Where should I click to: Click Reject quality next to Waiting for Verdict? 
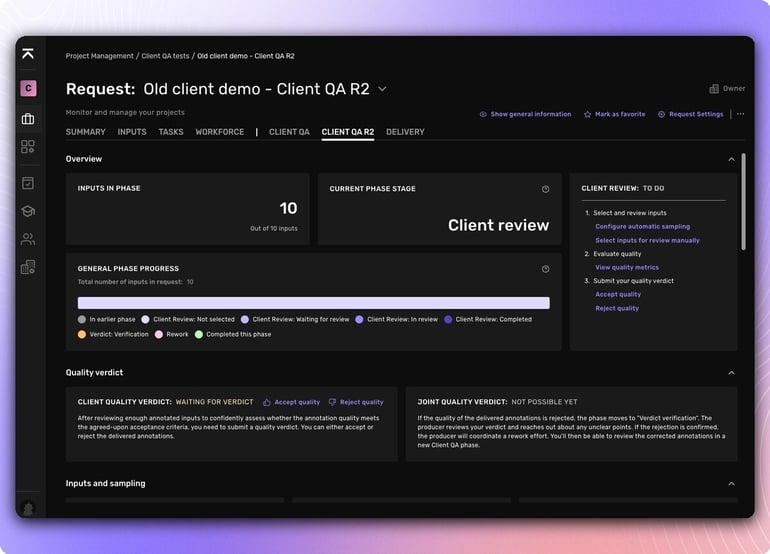(361, 402)
